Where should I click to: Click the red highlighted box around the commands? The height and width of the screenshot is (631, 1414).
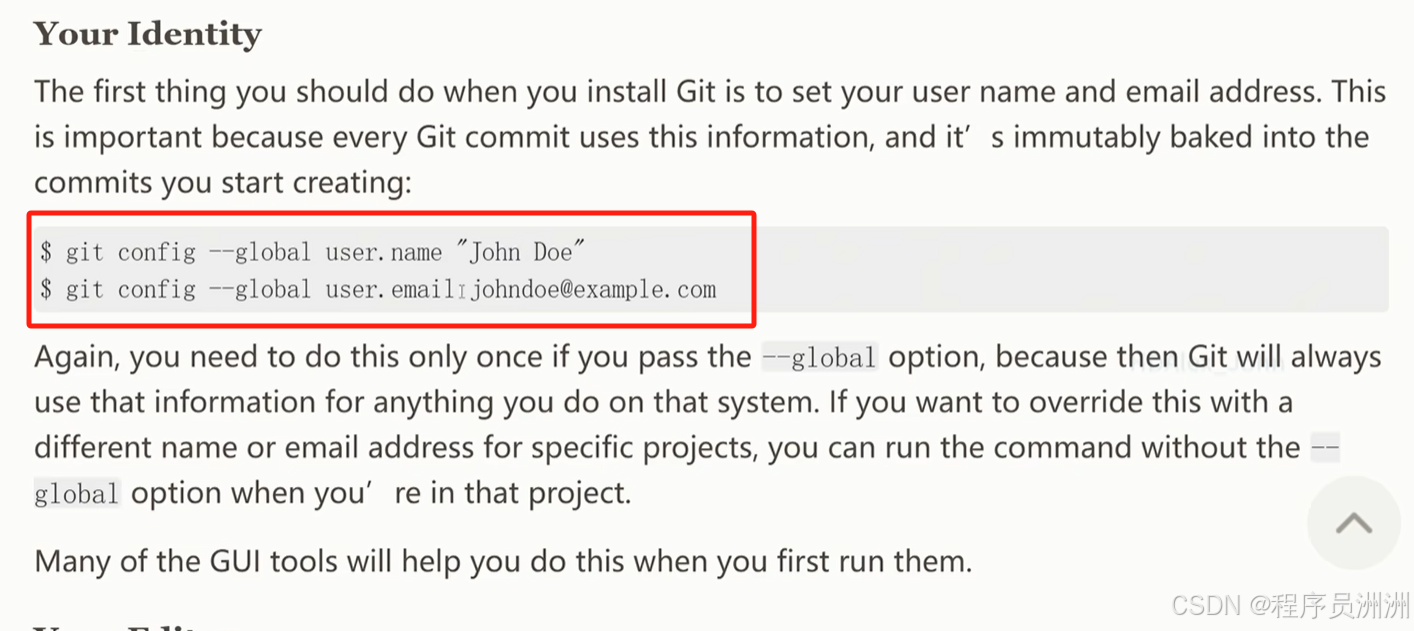tap(391, 268)
